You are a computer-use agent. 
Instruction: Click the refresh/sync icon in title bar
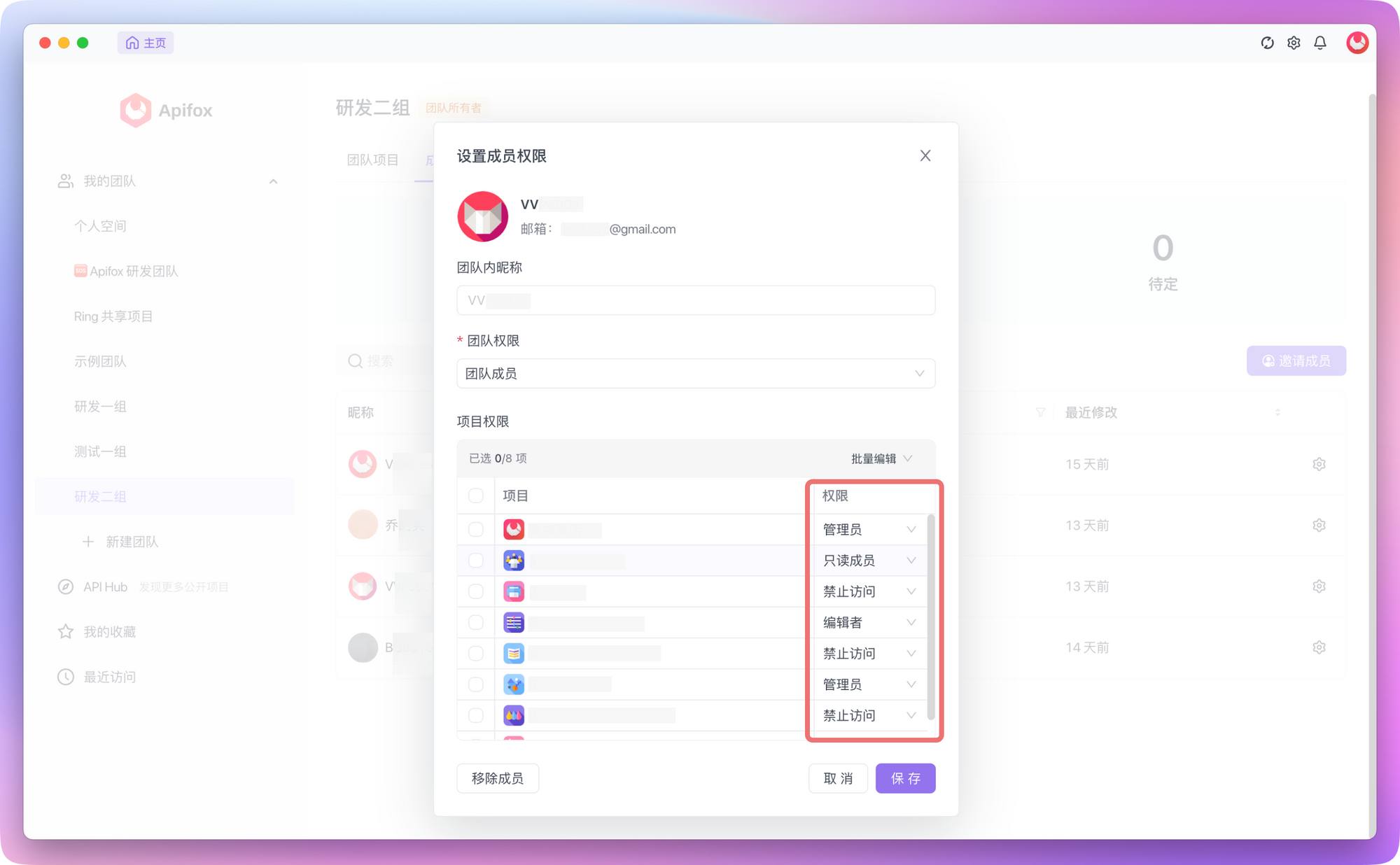[x=1267, y=43]
